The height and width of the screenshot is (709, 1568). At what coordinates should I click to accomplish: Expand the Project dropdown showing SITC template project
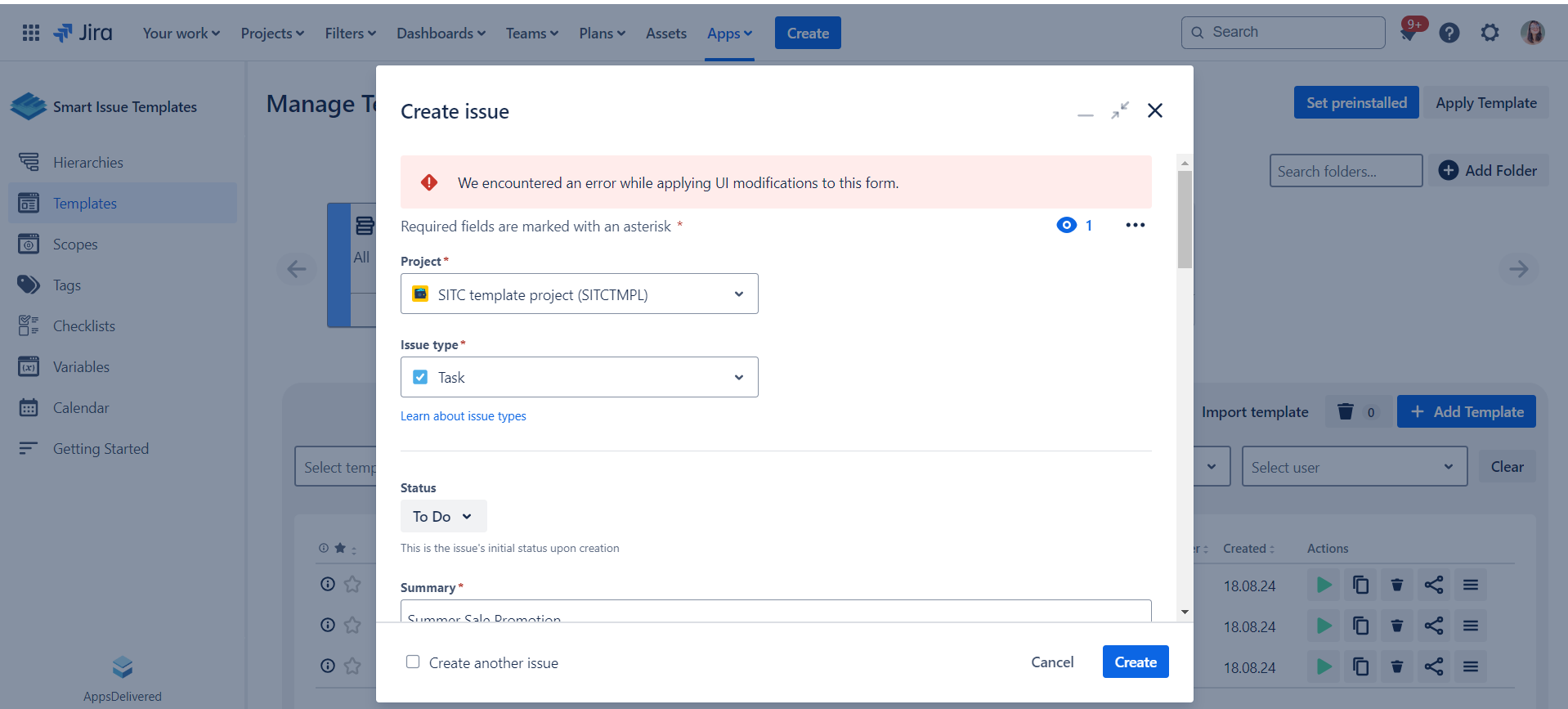(x=579, y=294)
